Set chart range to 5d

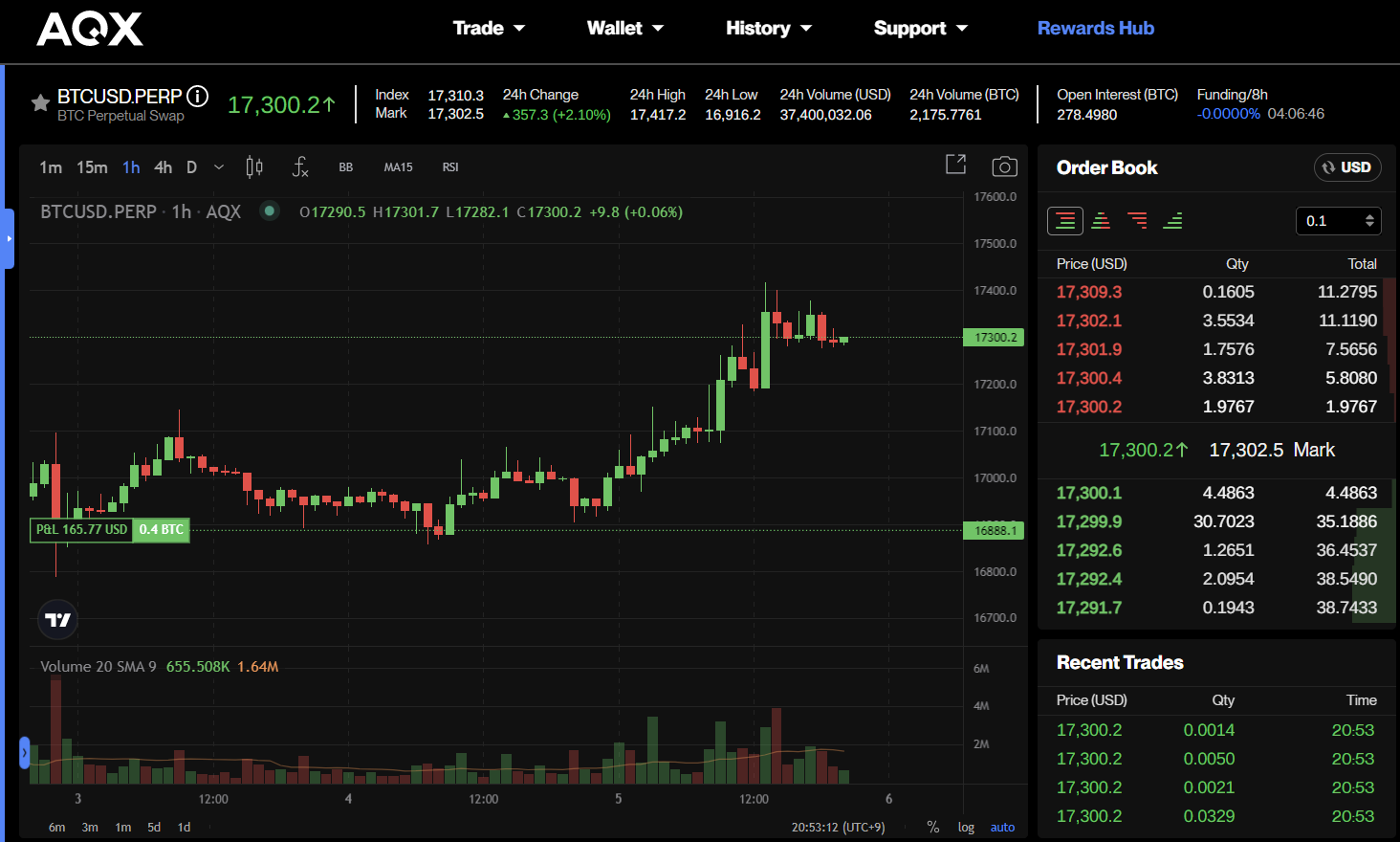pyautogui.click(x=154, y=828)
